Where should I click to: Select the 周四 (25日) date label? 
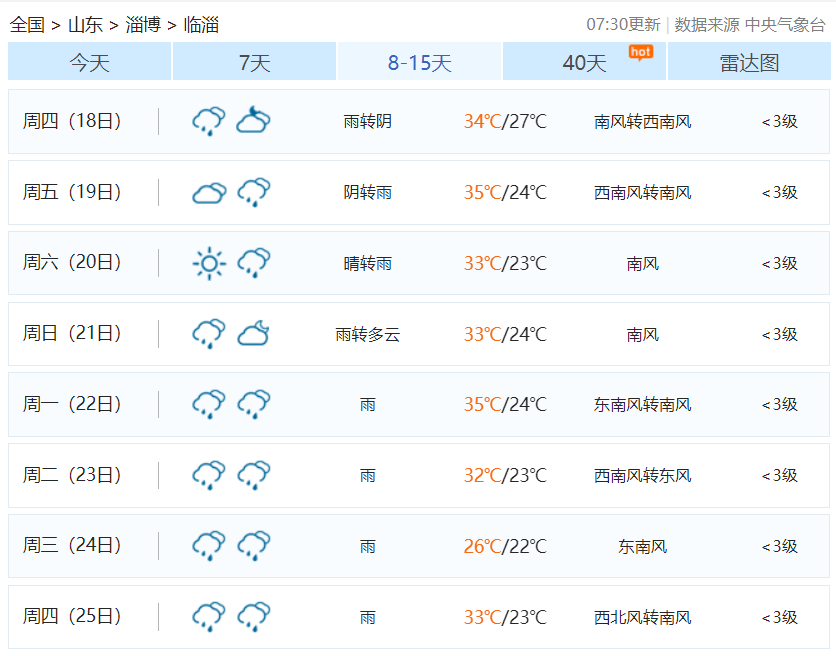pos(72,617)
